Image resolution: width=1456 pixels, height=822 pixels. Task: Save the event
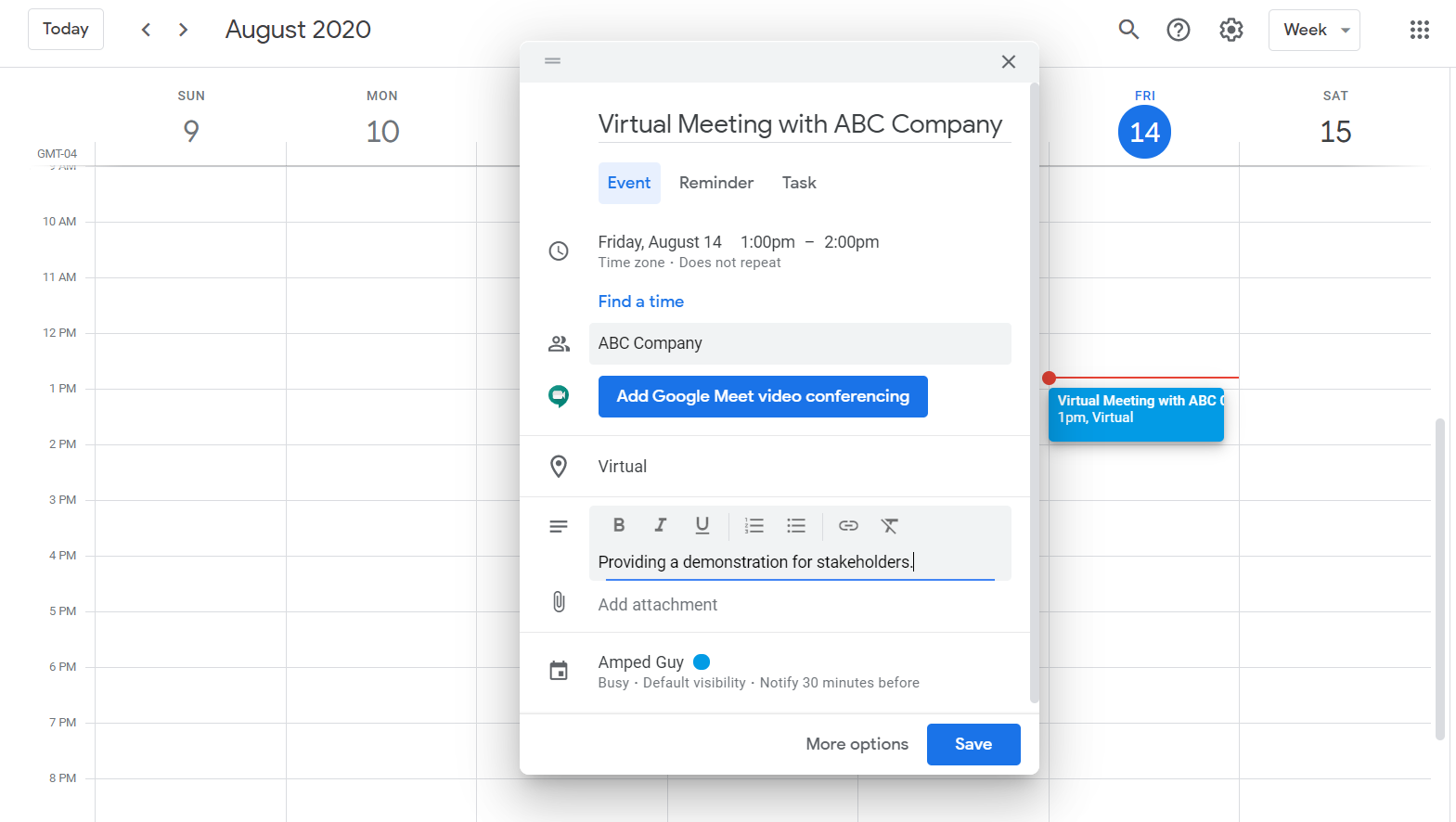pyautogui.click(x=973, y=744)
